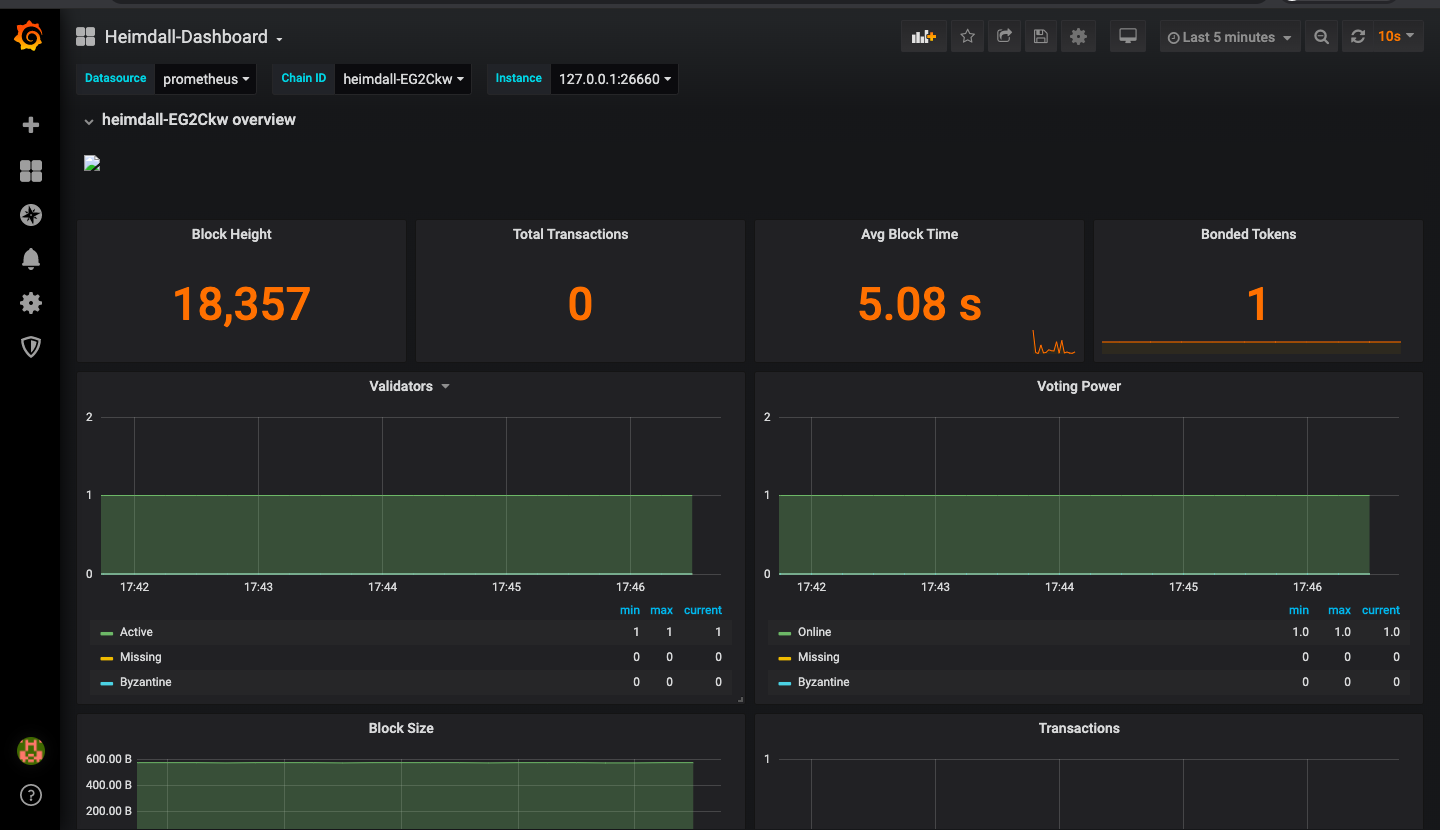Click the Voting Power panel title

click(x=1079, y=386)
